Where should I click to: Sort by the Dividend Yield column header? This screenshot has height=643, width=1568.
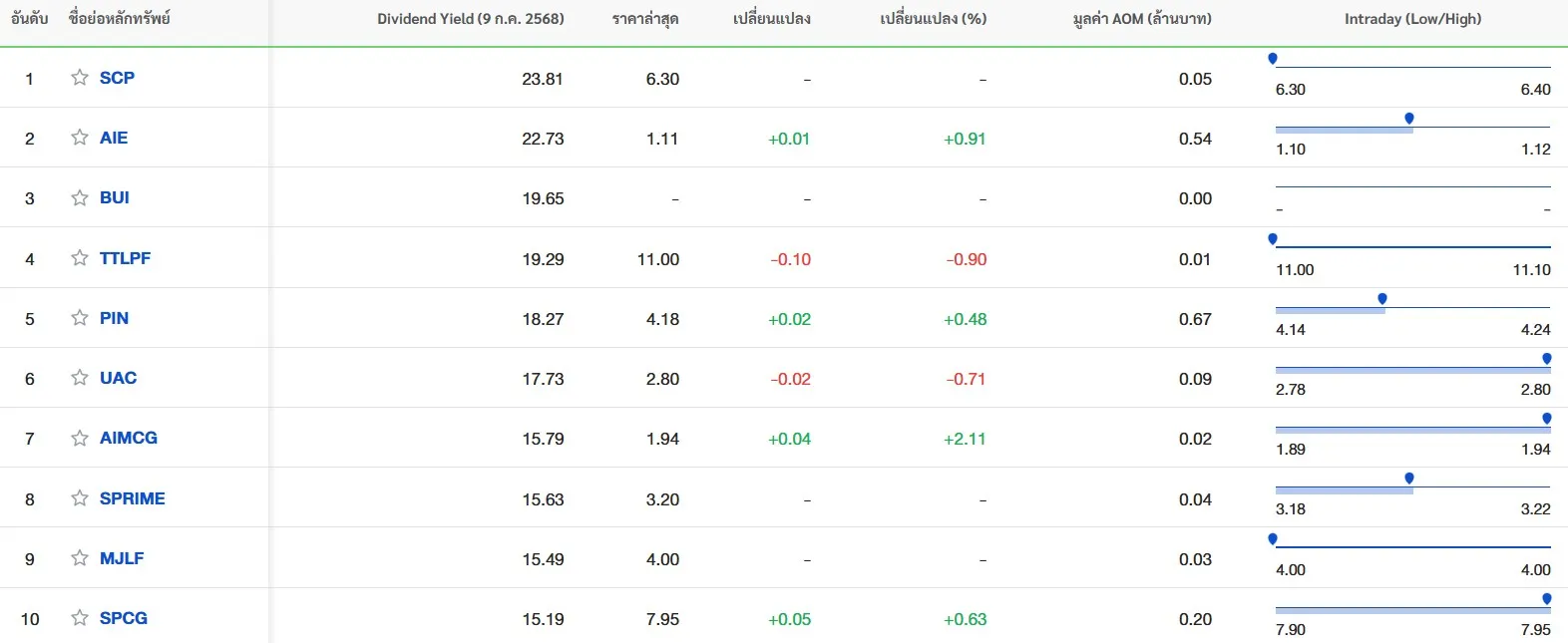(470, 18)
